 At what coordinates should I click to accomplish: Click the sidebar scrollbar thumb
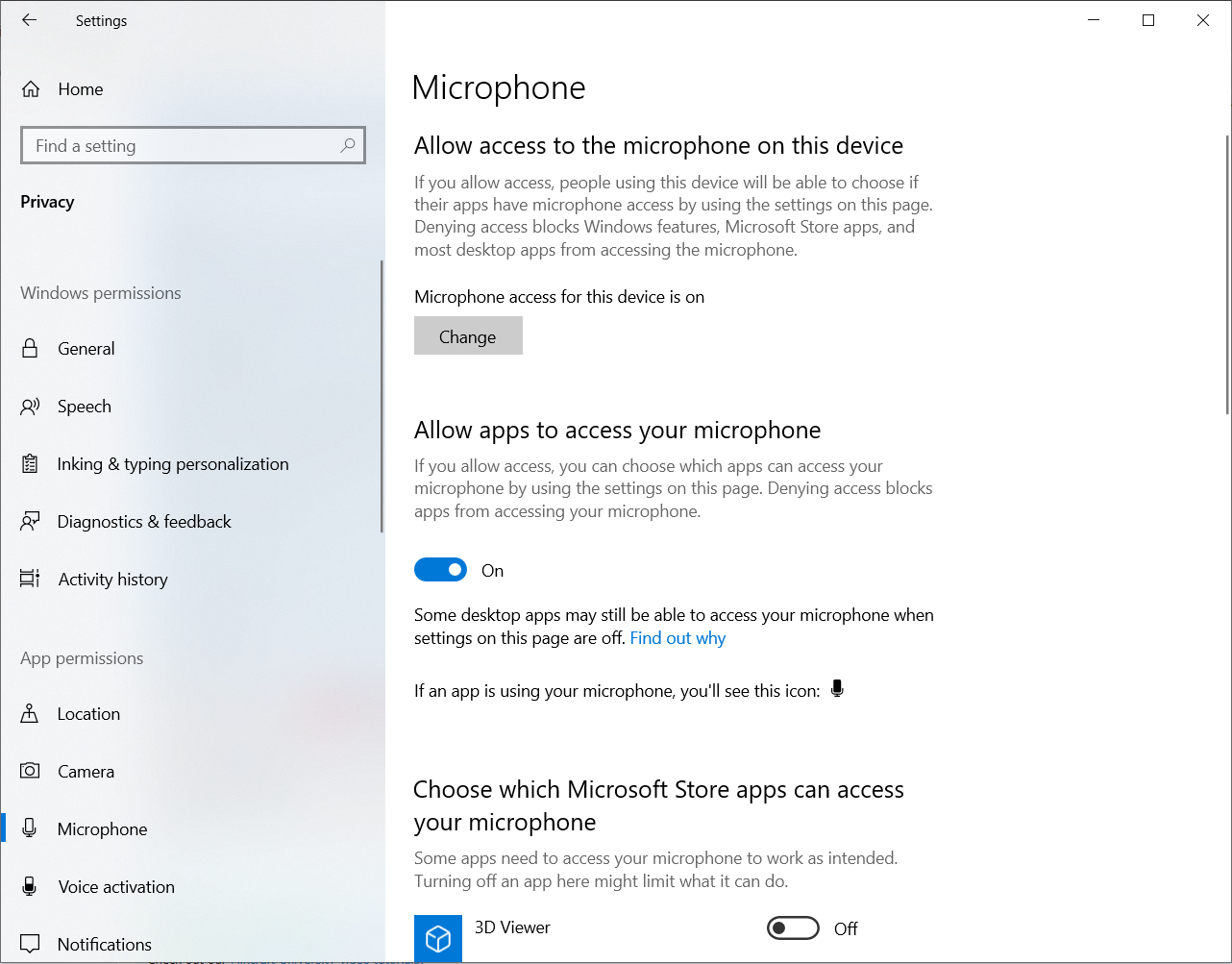tap(382, 396)
